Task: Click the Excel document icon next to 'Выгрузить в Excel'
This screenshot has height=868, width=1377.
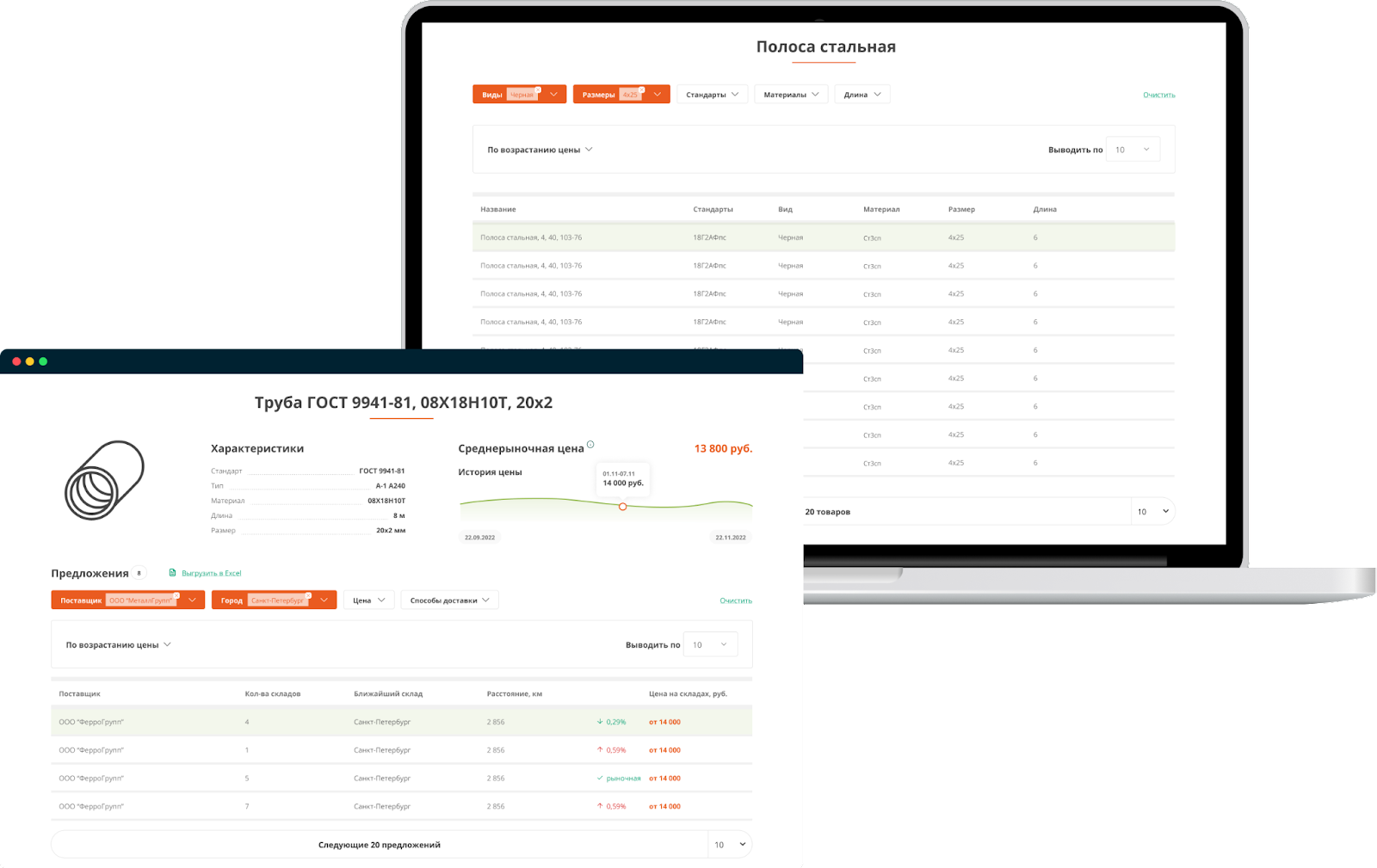Action: [x=172, y=573]
